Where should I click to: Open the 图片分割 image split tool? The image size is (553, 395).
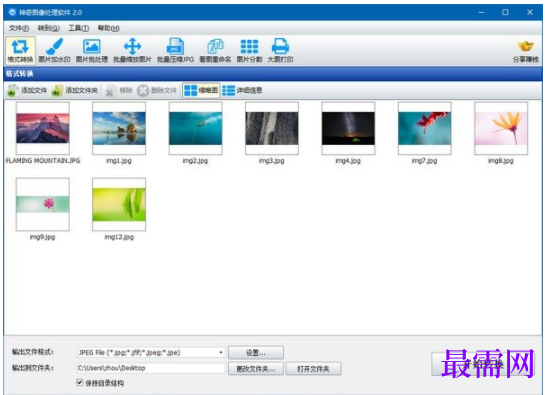249,51
